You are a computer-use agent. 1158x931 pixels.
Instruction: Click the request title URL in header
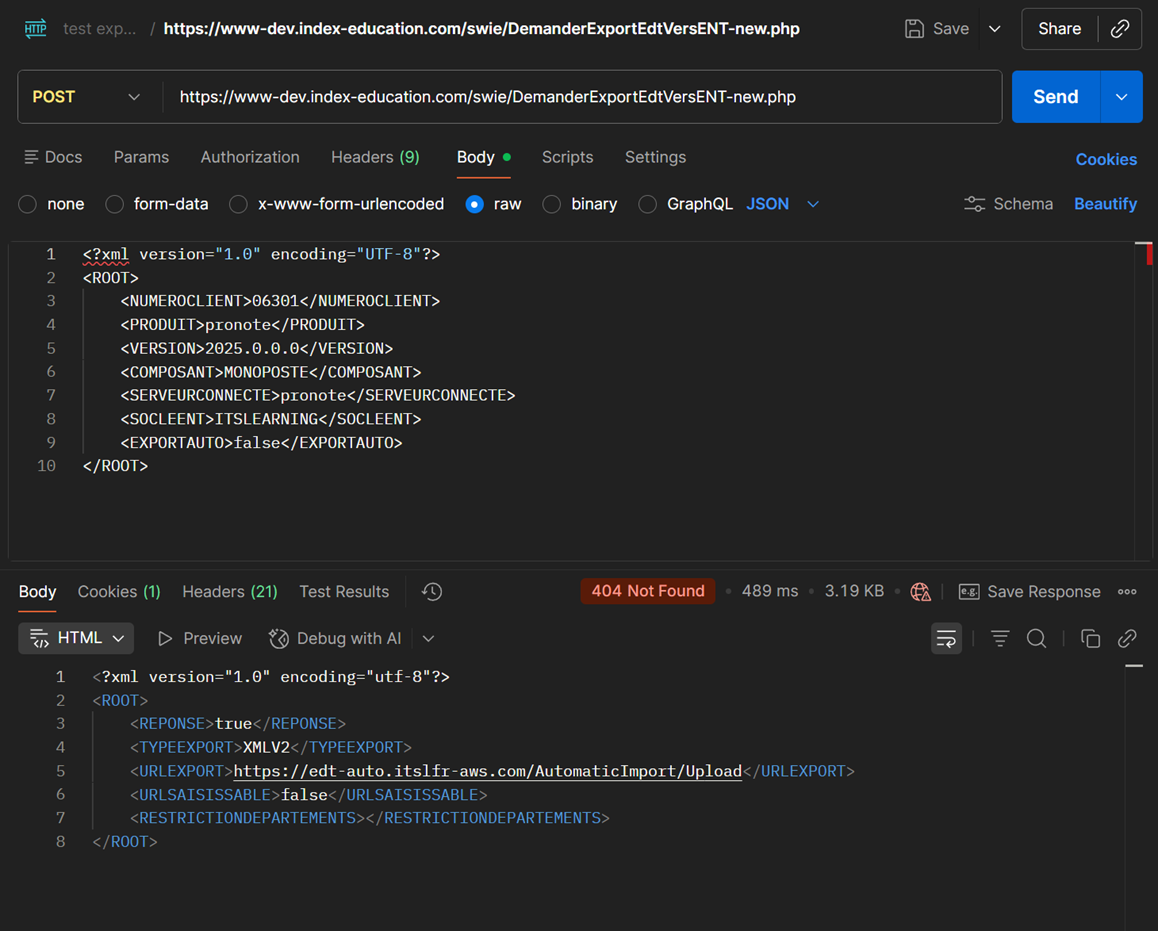(x=482, y=29)
